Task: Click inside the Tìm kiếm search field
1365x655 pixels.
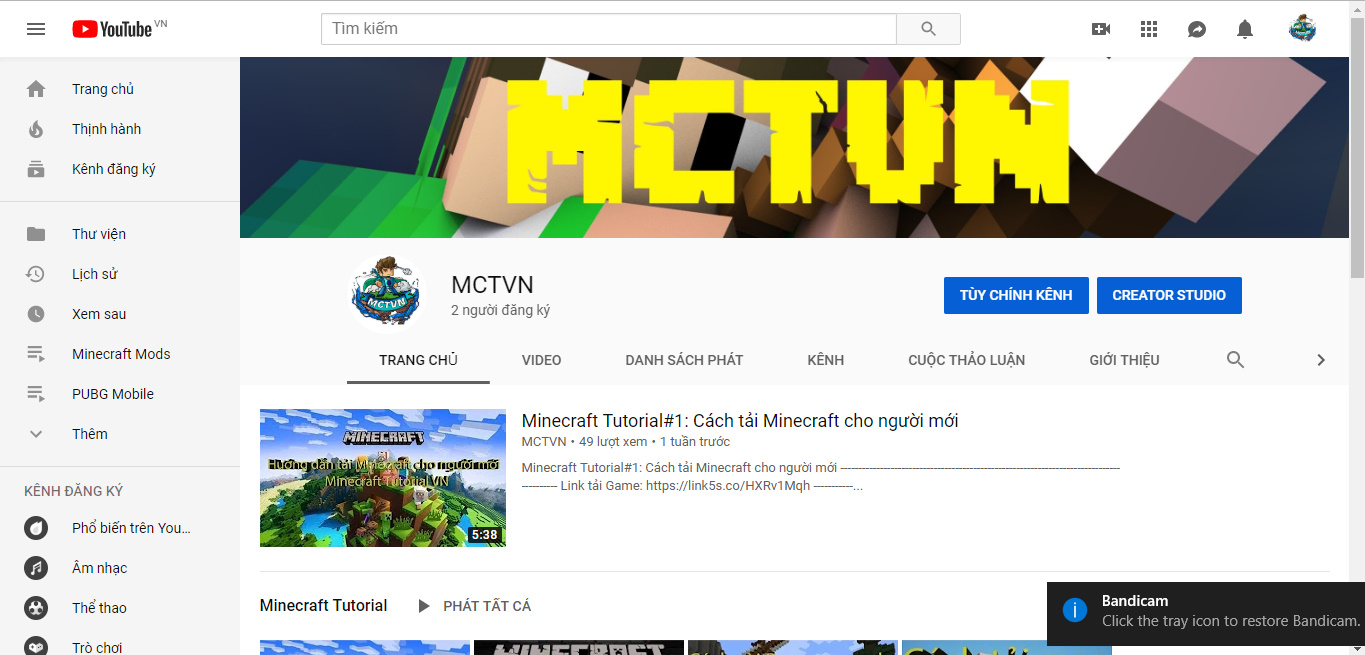Action: point(609,29)
